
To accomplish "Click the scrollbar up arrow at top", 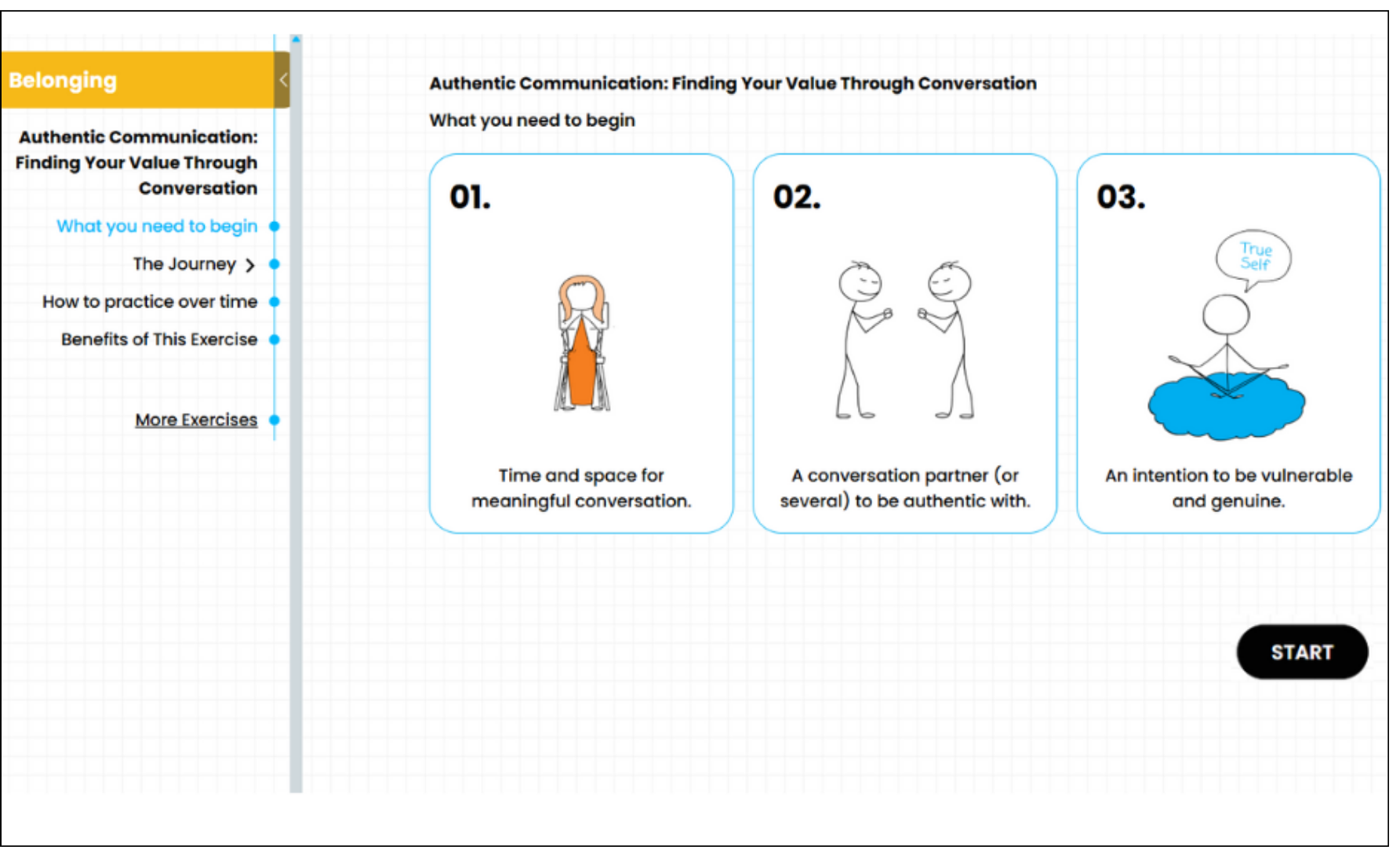I will [x=296, y=38].
